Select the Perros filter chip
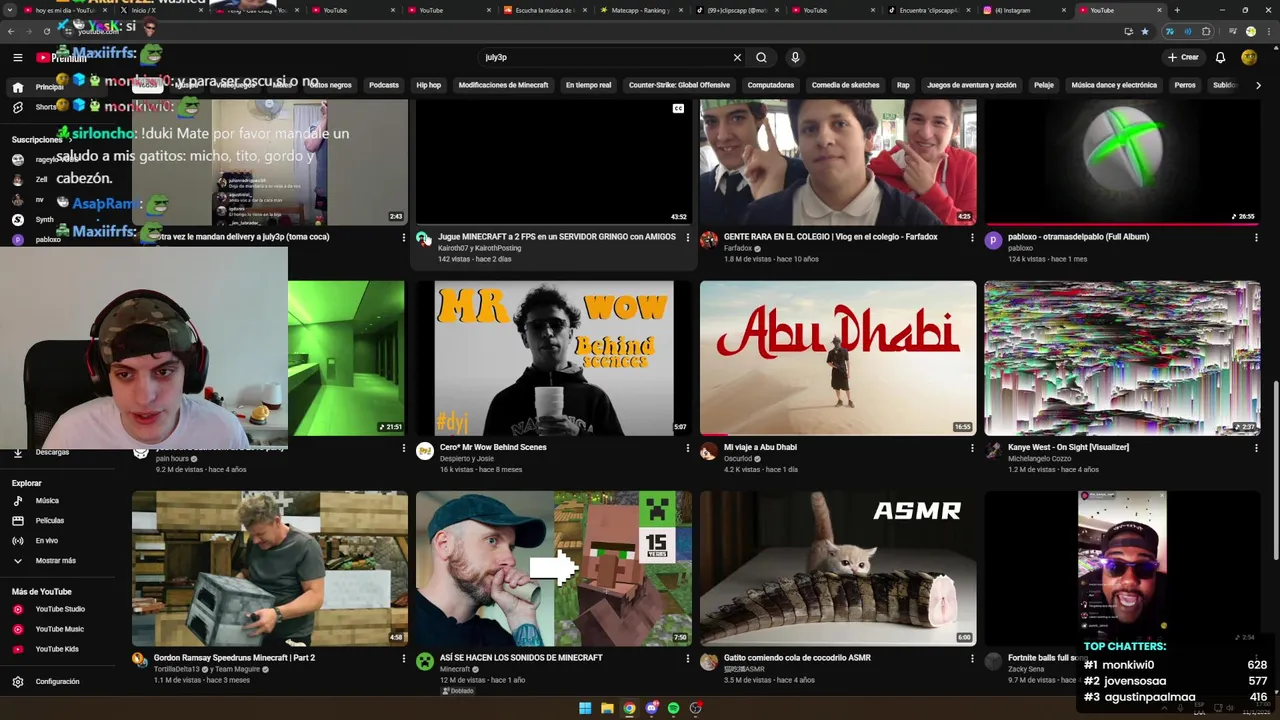This screenshot has width=1280, height=720. [1185, 85]
